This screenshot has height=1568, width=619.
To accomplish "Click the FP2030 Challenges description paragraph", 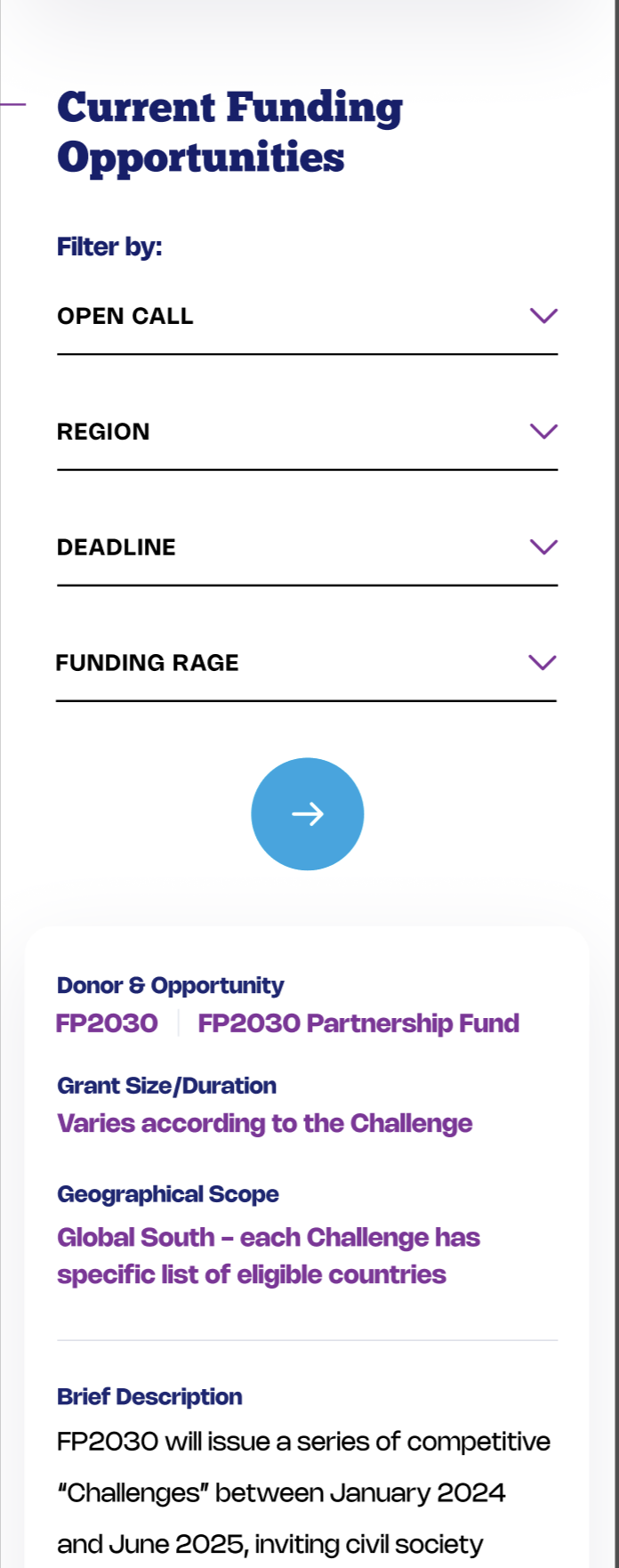I will tap(303, 1493).
